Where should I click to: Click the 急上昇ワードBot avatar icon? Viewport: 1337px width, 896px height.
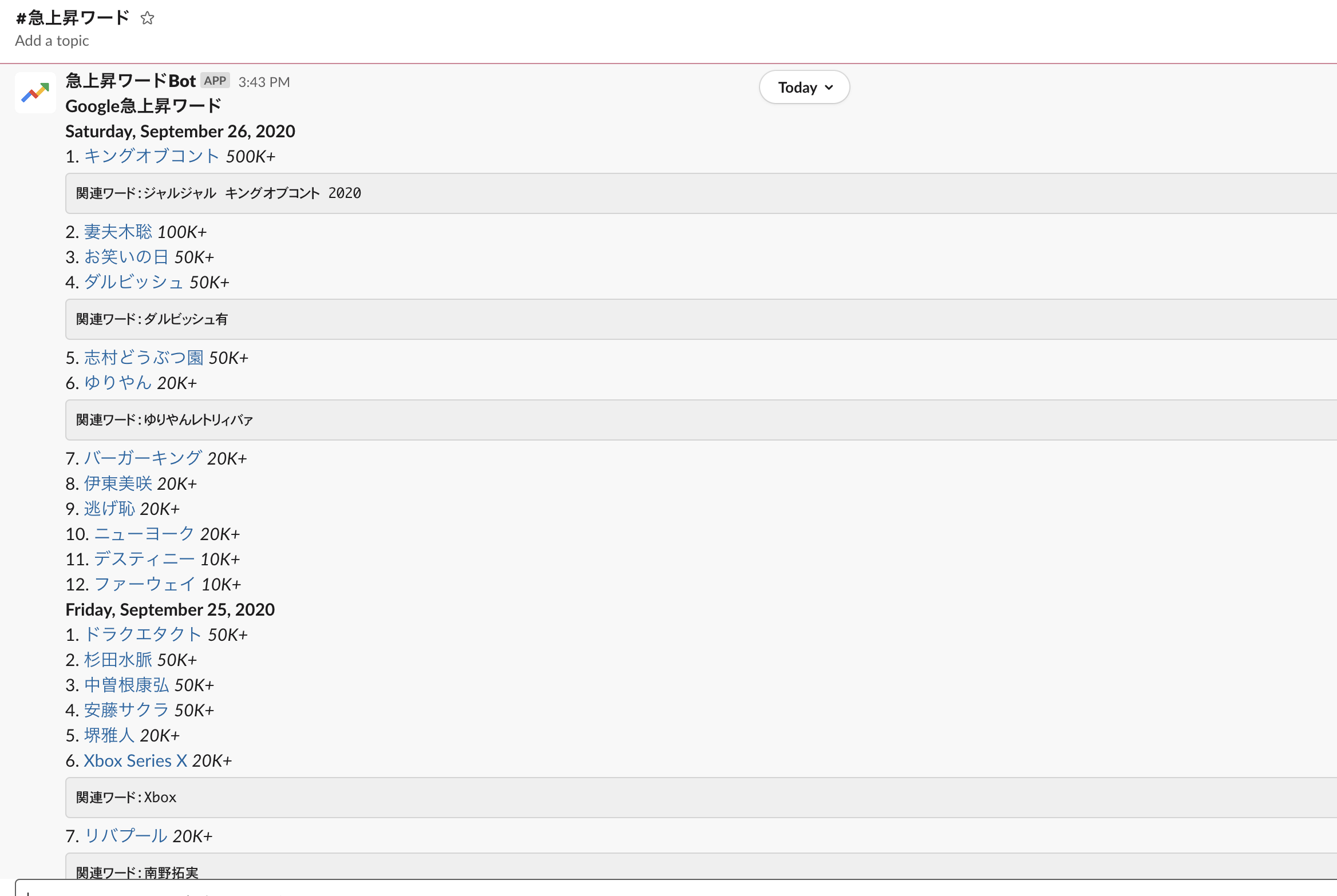(35, 93)
